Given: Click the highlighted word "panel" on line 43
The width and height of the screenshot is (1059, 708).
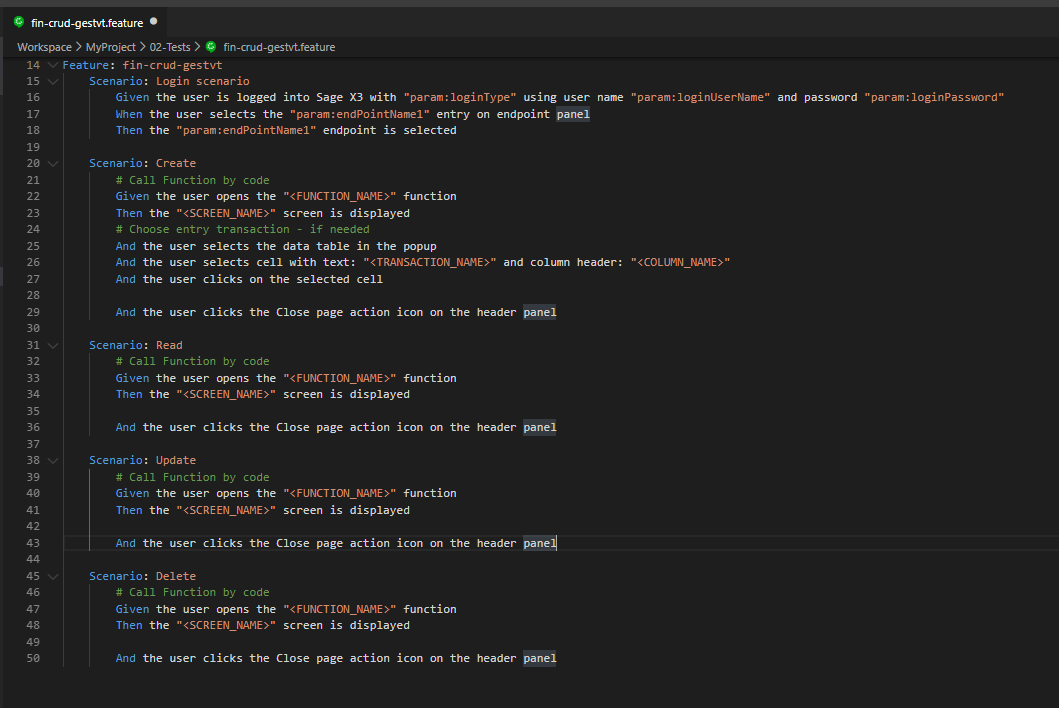Looking at the screenshot, I should pyautogui.click(x=540, y=543).
